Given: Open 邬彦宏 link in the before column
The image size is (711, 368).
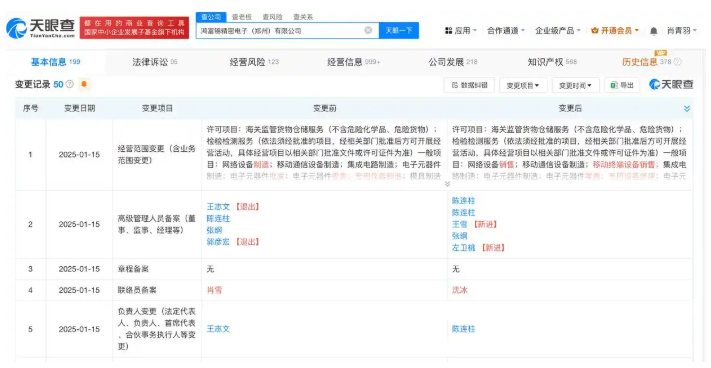Looking at the screenshot, I should click(x=218, y=242).
